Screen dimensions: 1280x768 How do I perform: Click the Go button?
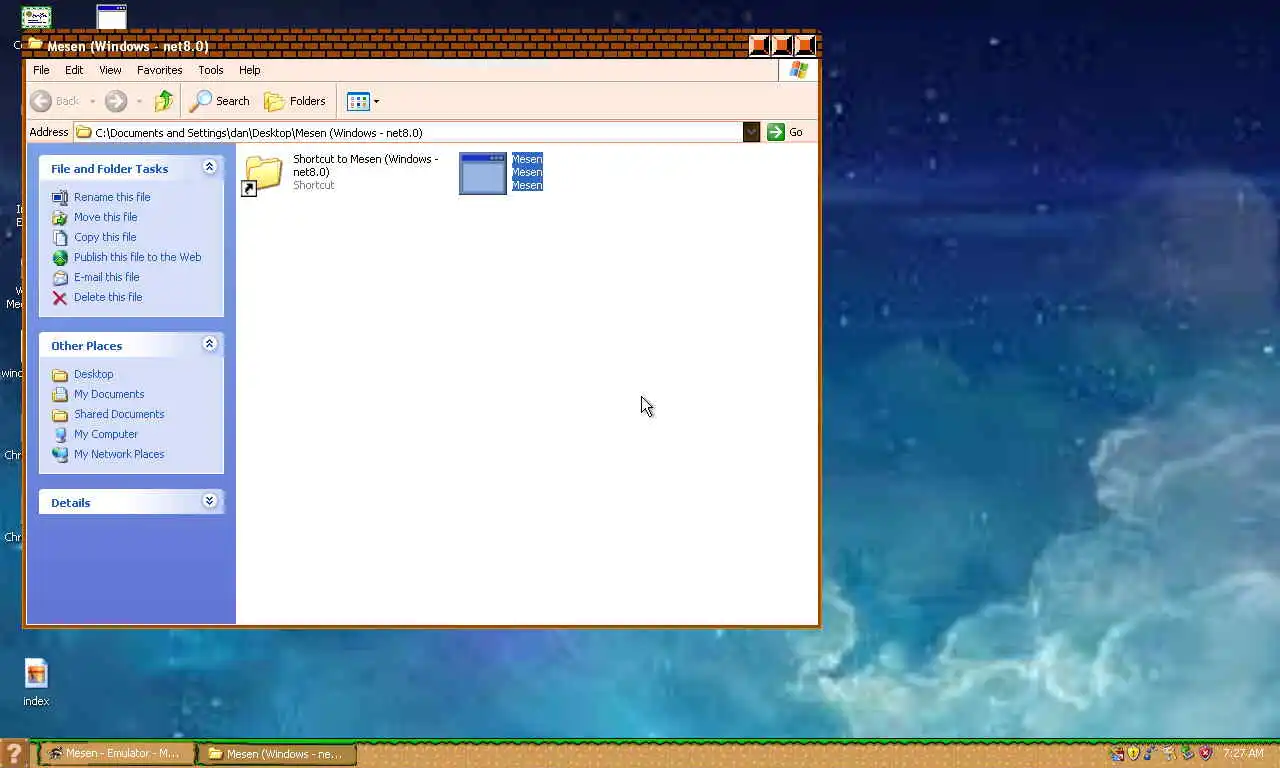click(x=785, y=132)
